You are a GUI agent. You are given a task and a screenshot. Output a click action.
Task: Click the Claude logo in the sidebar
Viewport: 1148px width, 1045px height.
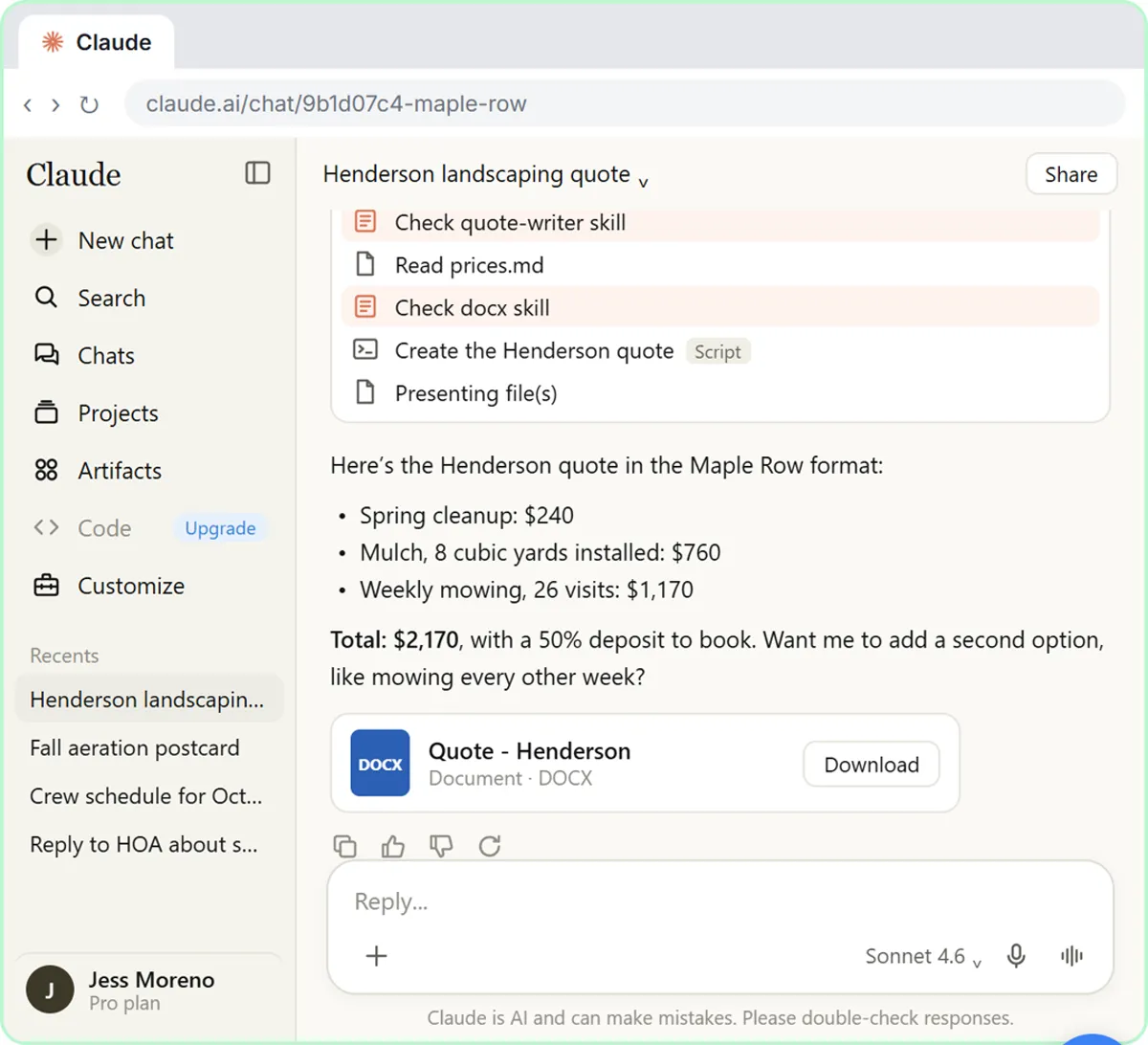[x=74, y=174]
